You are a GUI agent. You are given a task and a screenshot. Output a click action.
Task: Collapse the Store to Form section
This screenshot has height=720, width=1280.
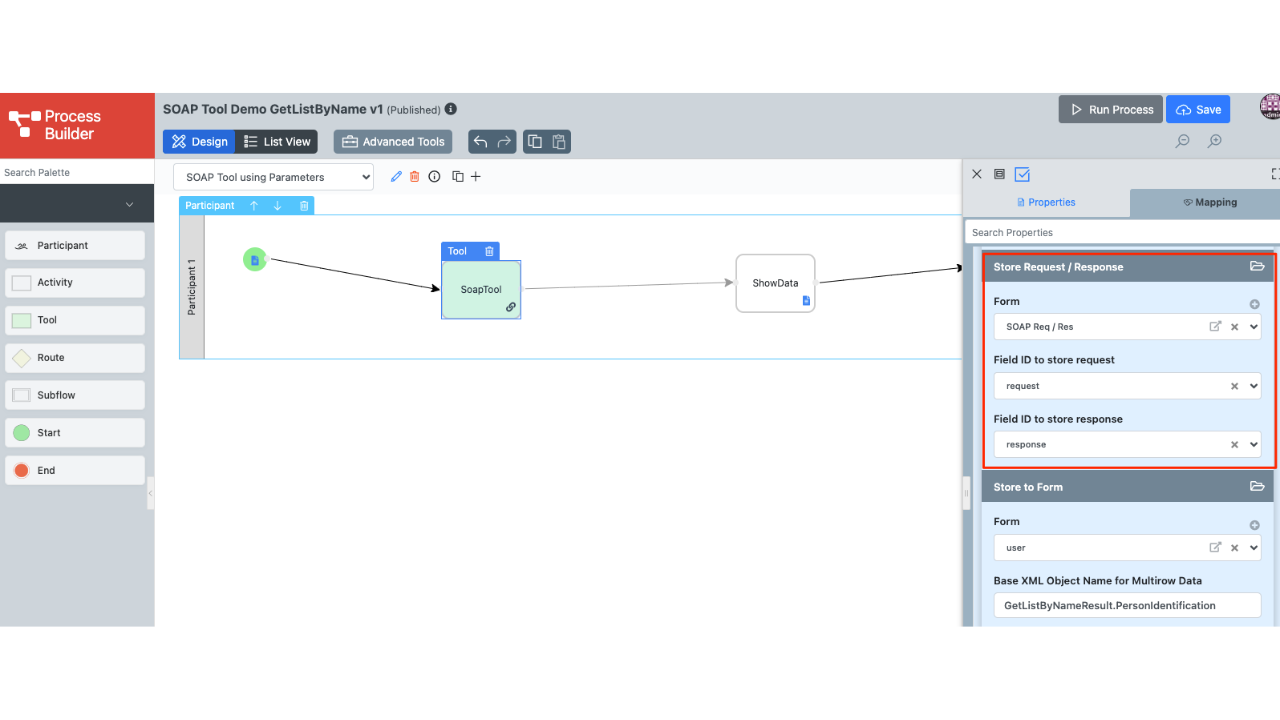[1257, 487]
